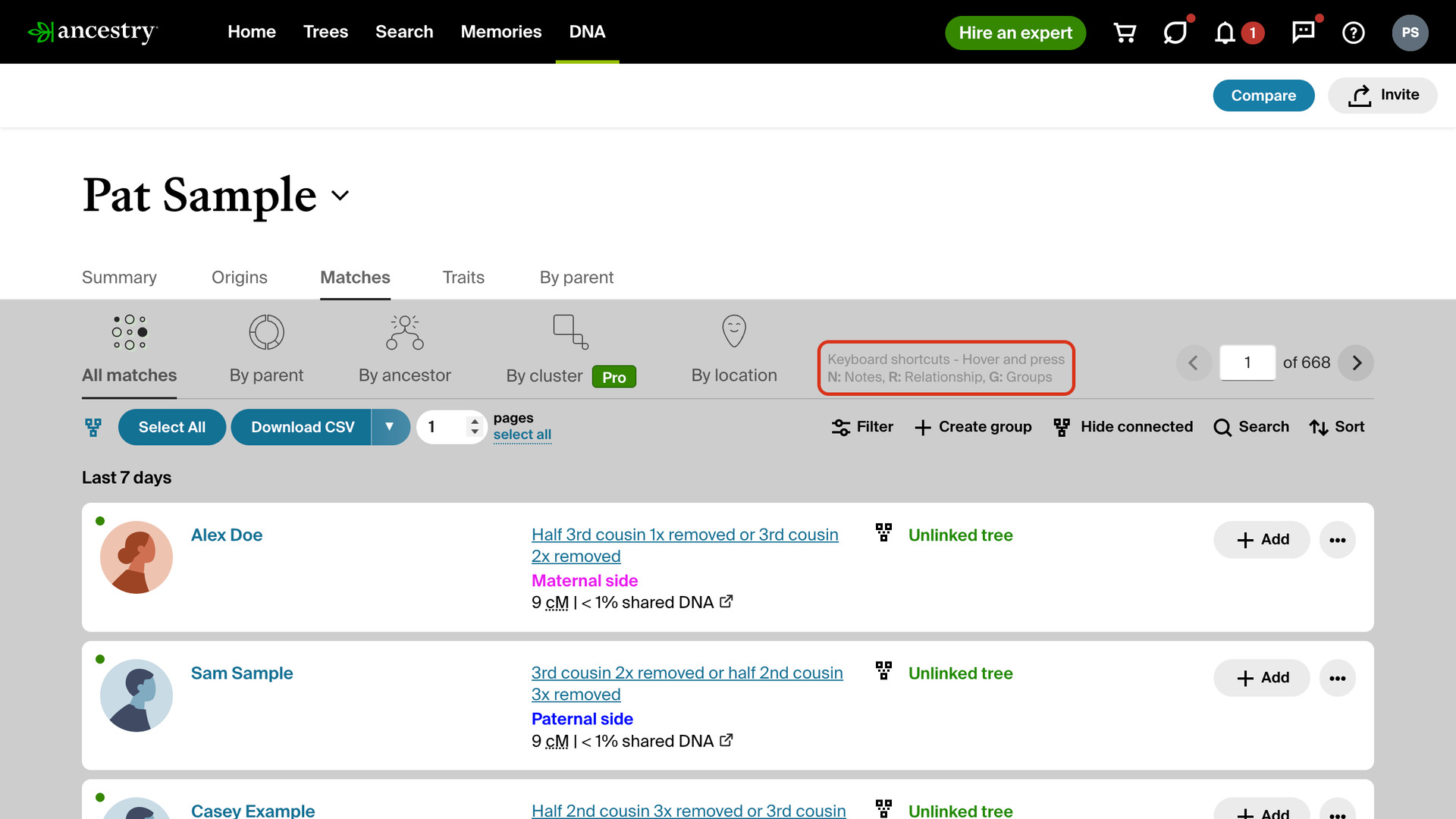1456x819 pixels.
Task: Open the PS profile avatar menu
Action: click(x=1410, y=33)
